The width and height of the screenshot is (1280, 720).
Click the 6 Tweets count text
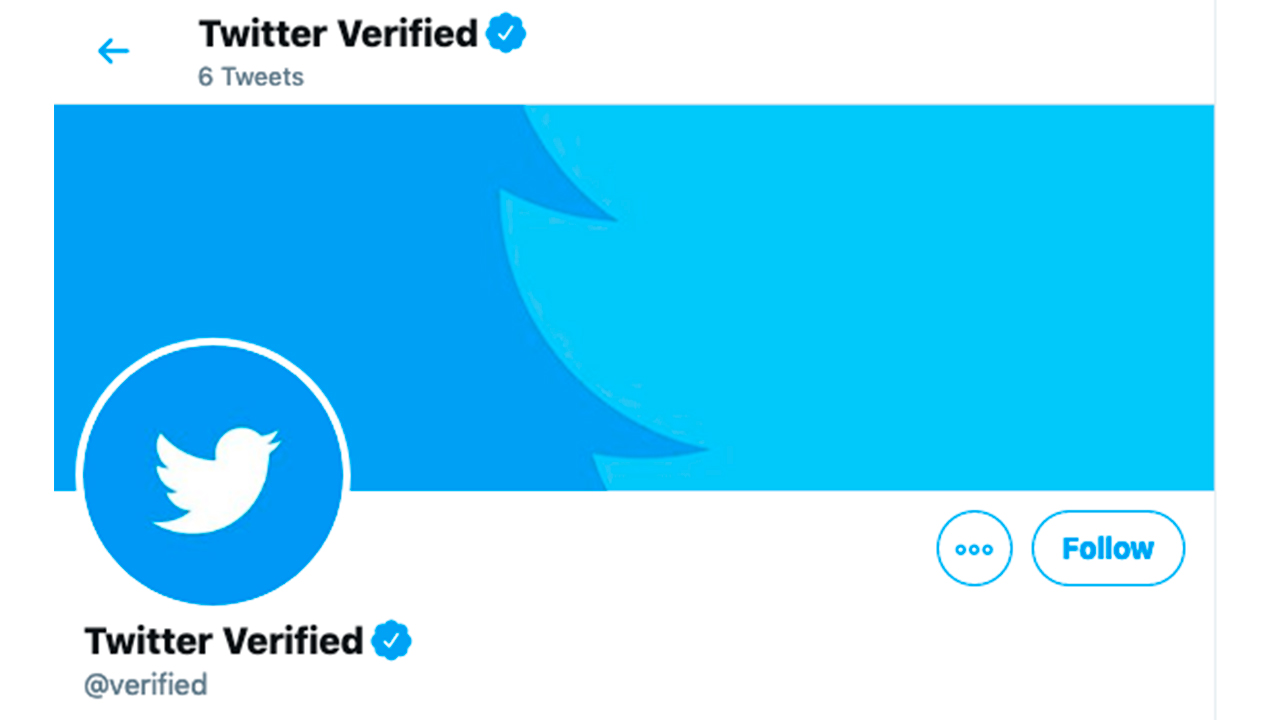251,77
